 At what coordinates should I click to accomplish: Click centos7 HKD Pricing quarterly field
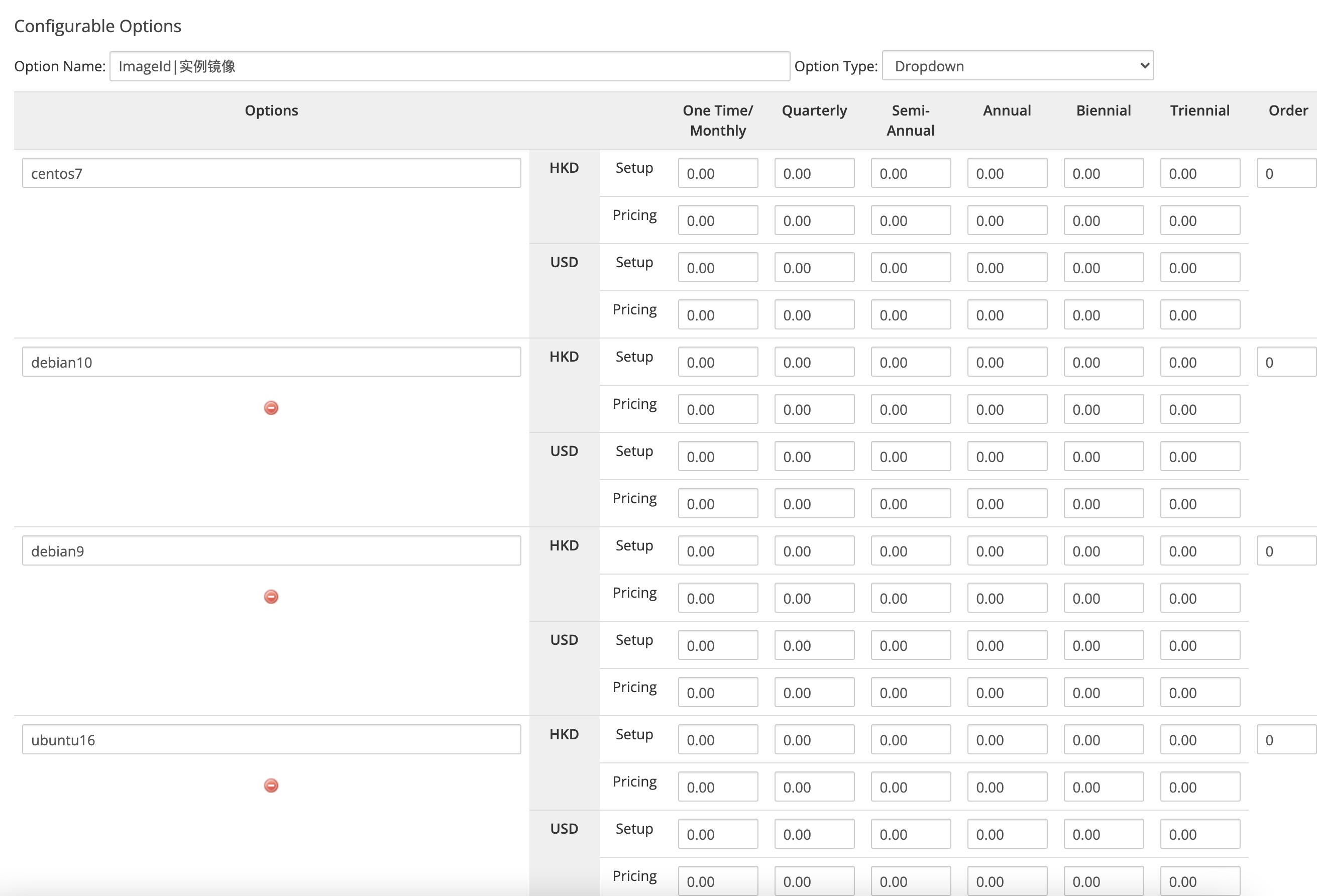coord(814,220)
